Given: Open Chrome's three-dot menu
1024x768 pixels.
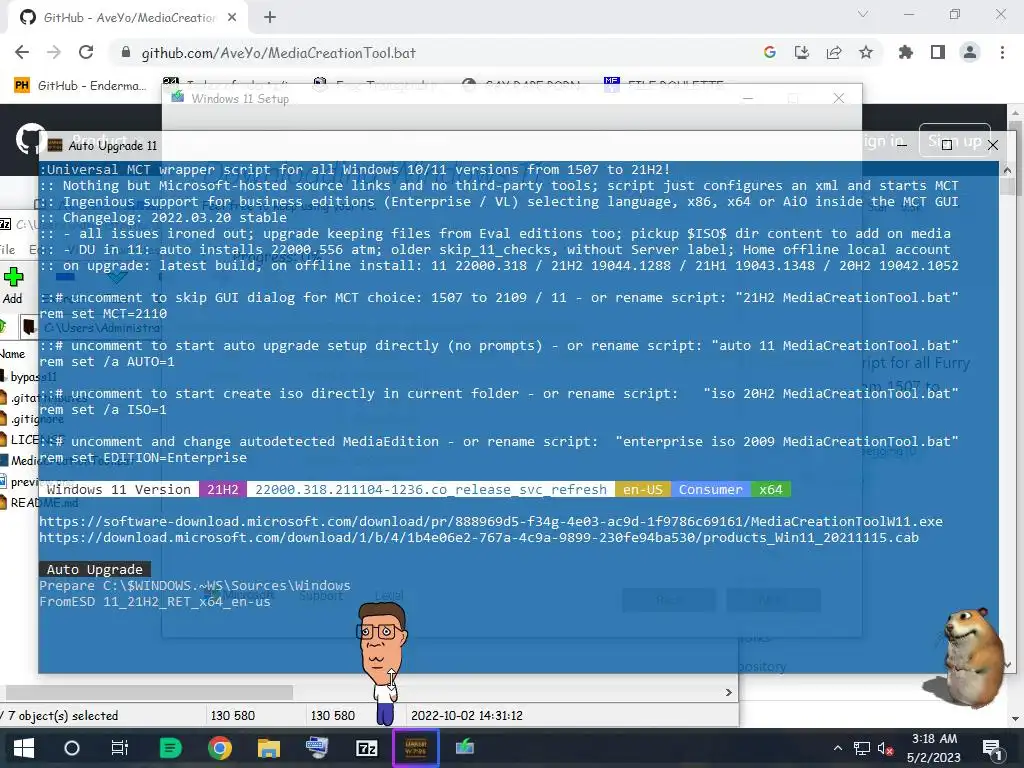Looking at the screenshot, I should [x=1002, y=53].
